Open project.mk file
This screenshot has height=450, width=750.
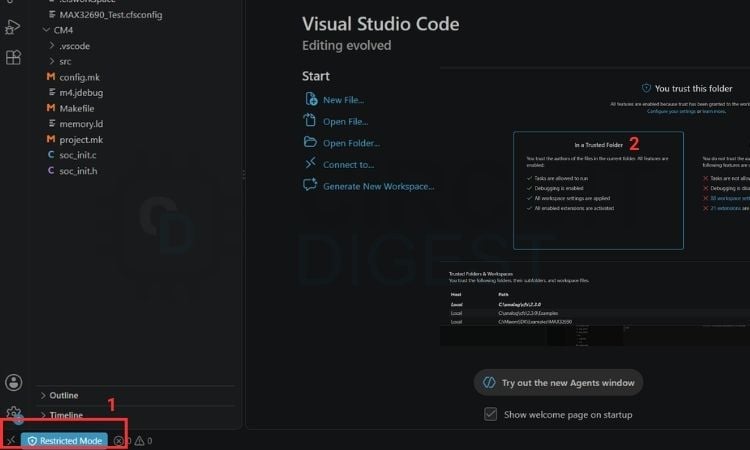tap(81, 139)
